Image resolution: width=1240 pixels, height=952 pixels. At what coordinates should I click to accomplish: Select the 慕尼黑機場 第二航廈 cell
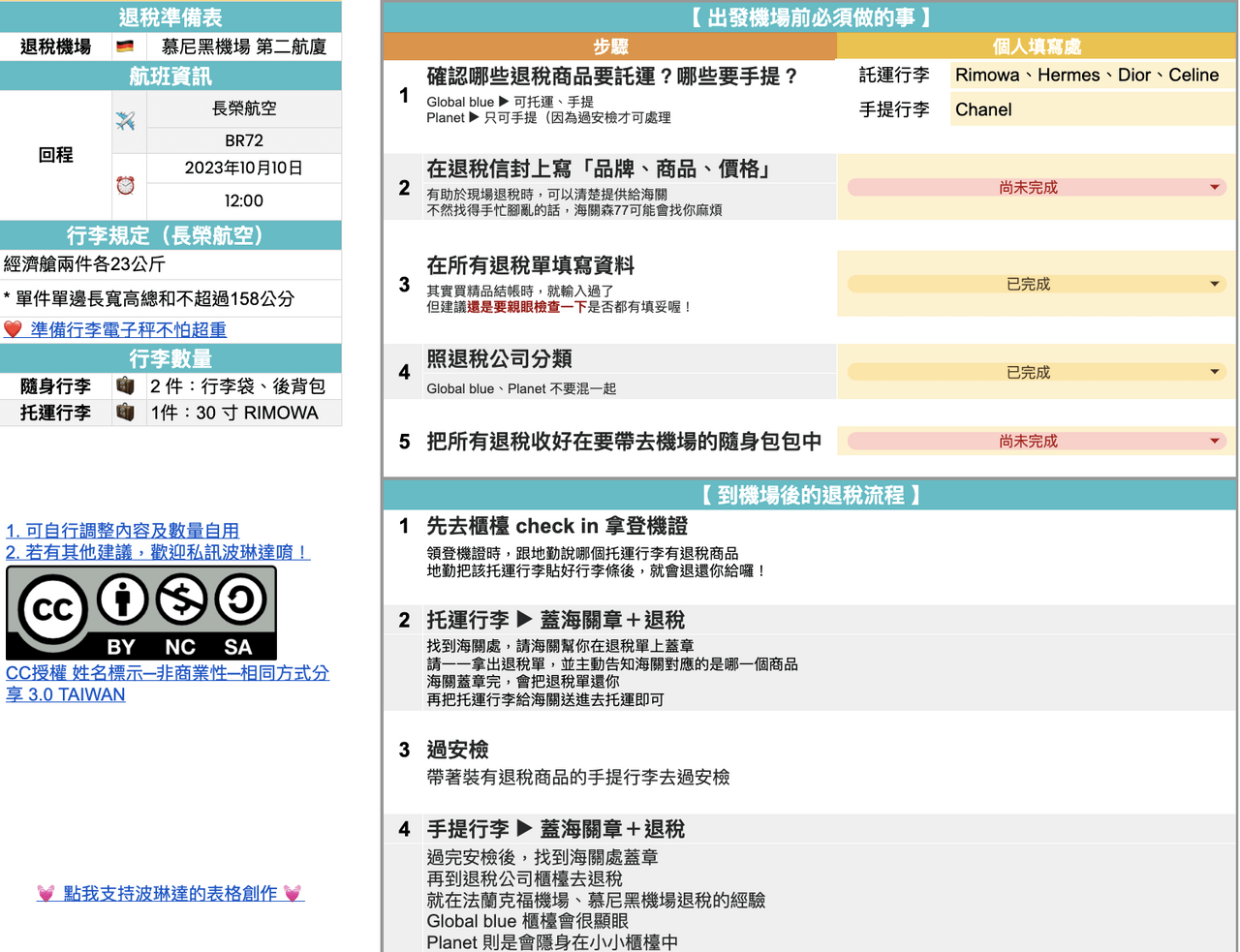coord(244,46)
